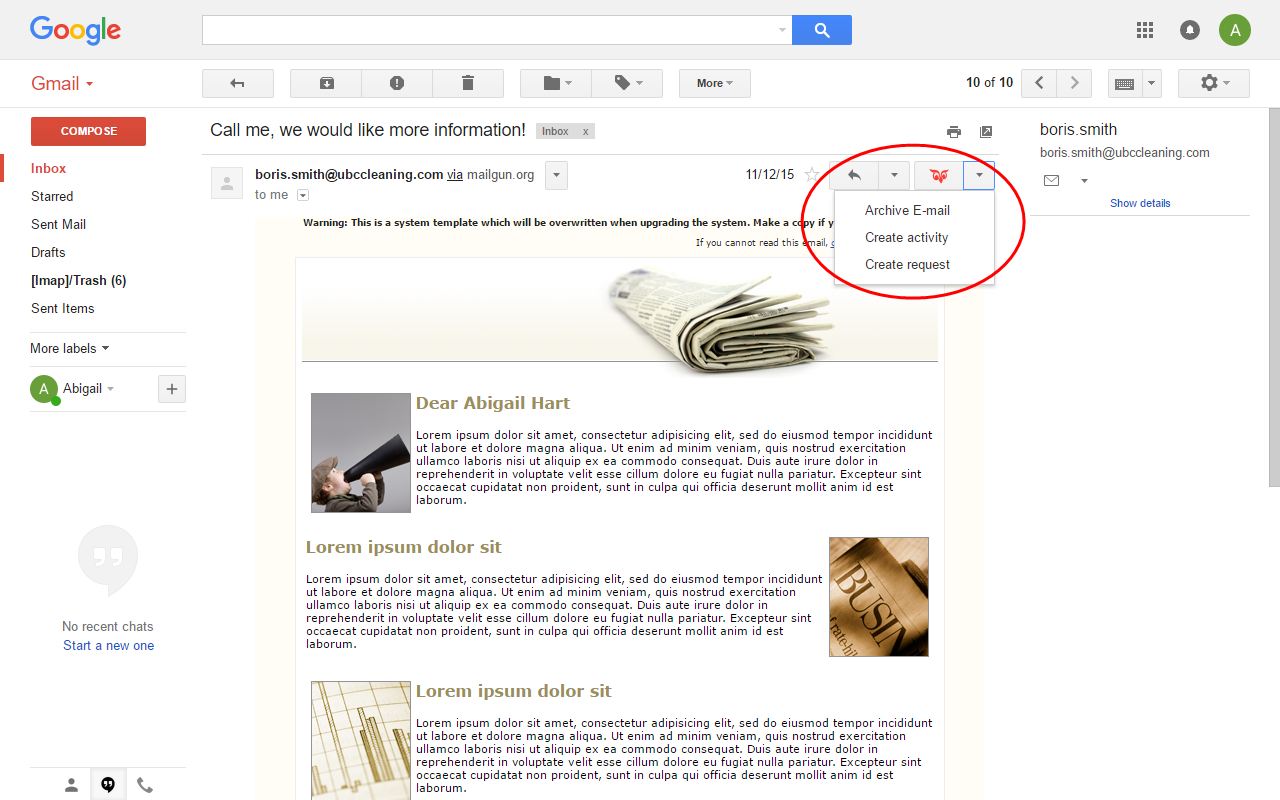Select Archive E-mail menu entry
This screenshot has height=800, width=1280.
tap(907, 210)
